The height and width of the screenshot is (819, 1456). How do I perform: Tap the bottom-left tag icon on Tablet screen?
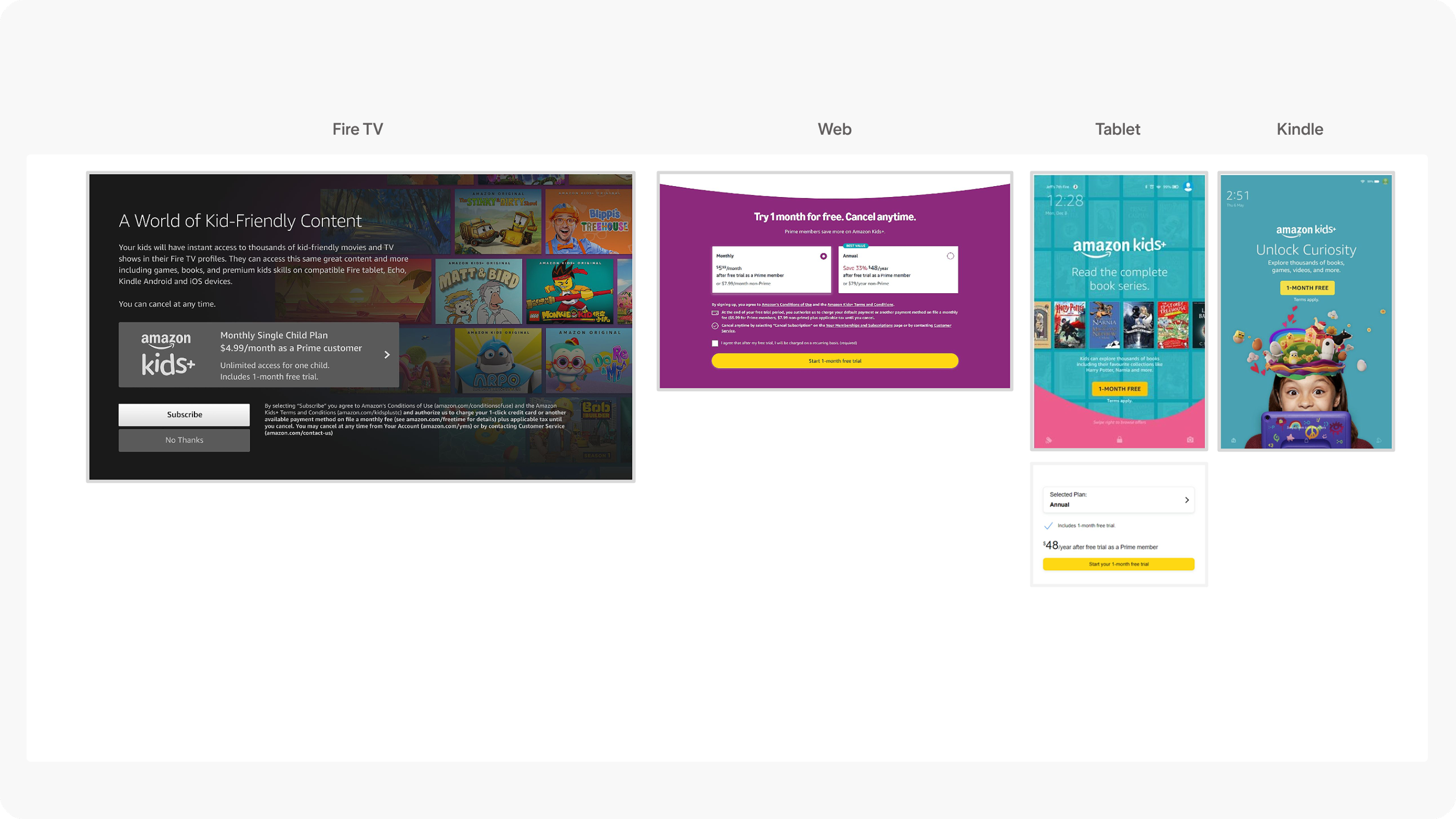pyautogui.click(x=1049, y=440)
